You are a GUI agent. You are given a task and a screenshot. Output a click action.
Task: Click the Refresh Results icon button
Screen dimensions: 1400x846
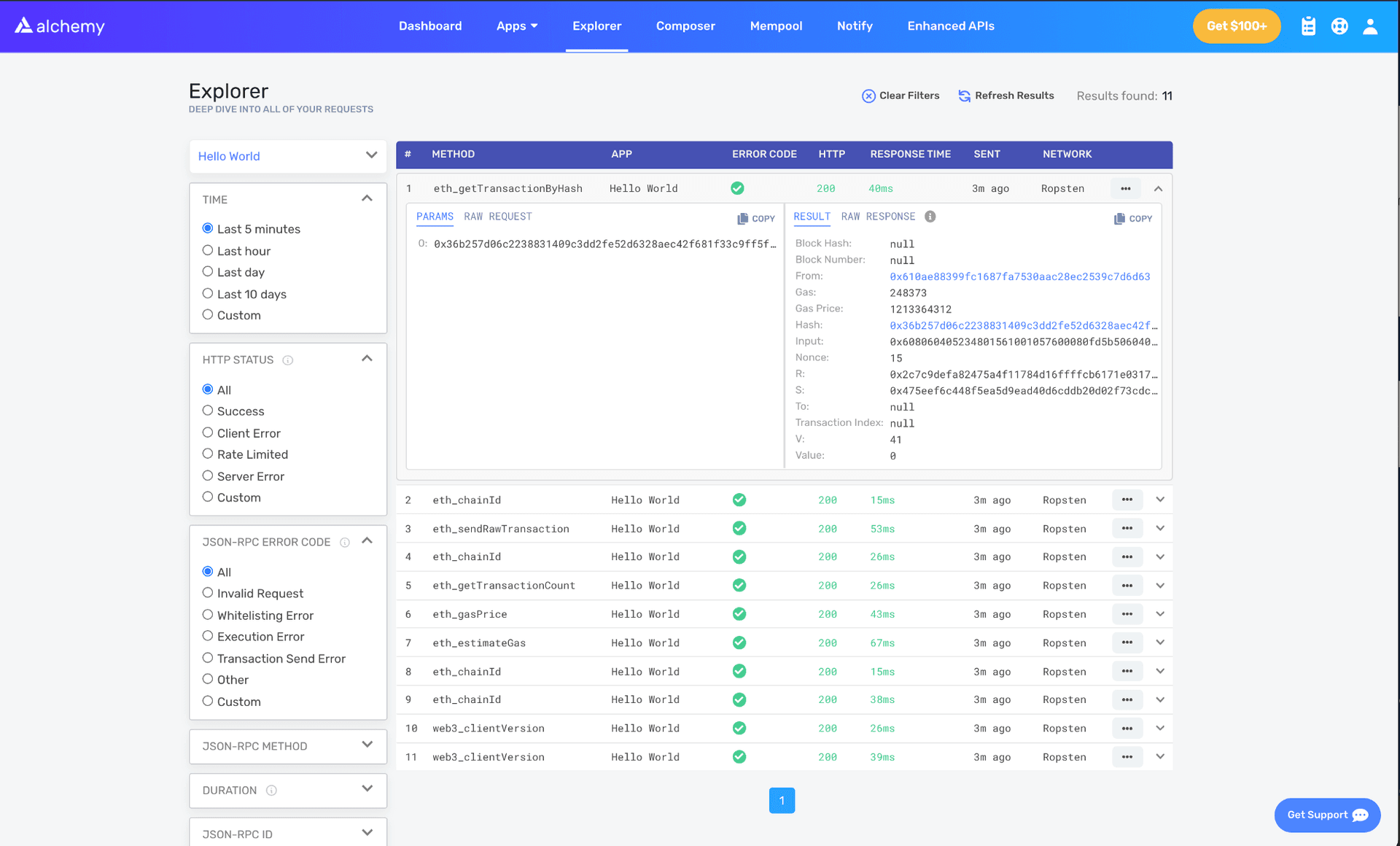[x=962, y=95]
